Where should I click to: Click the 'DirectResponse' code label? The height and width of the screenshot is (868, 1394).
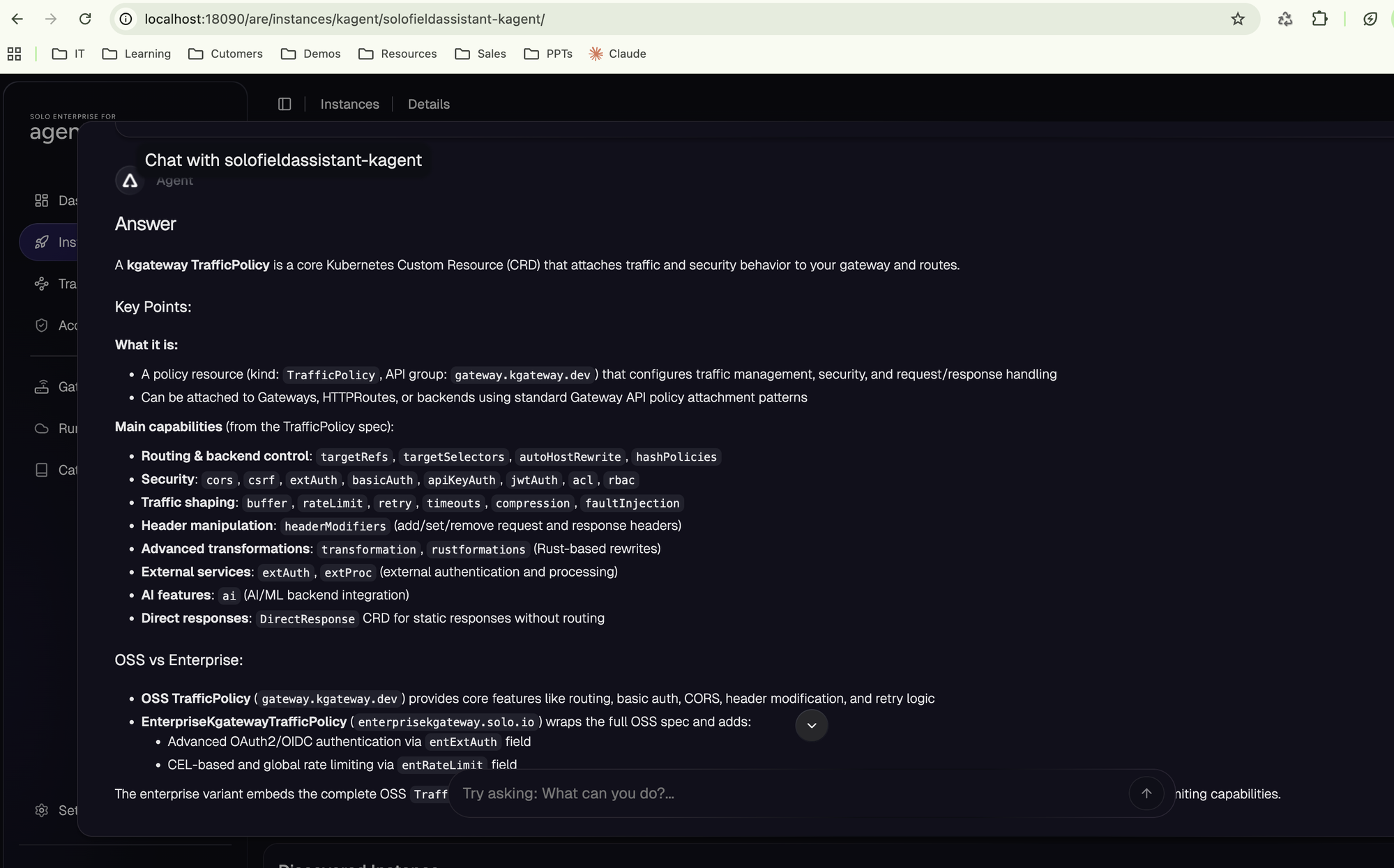(307, 618)
